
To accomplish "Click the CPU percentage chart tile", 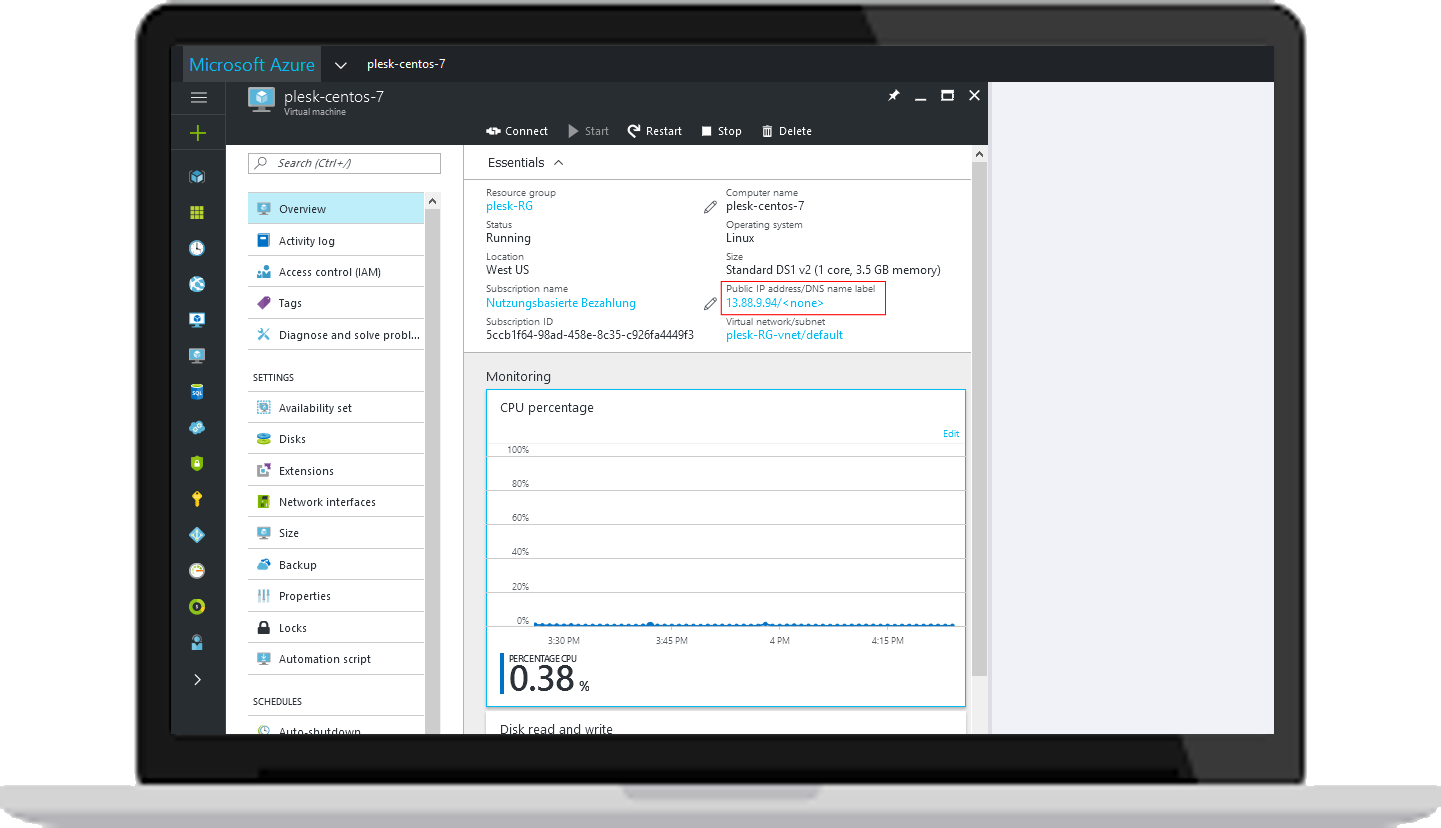I will [726, 548].
